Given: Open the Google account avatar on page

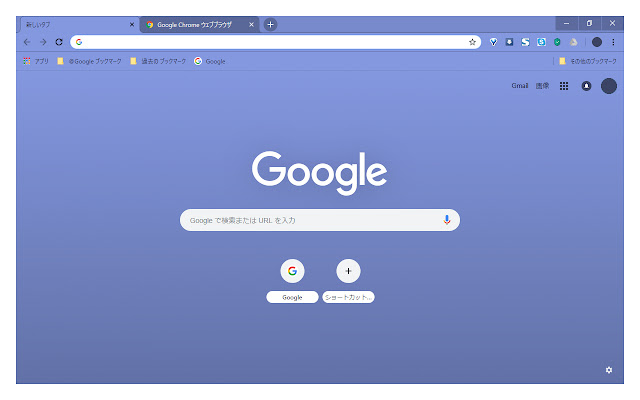Looking at the screenshot, I should 609,86.
